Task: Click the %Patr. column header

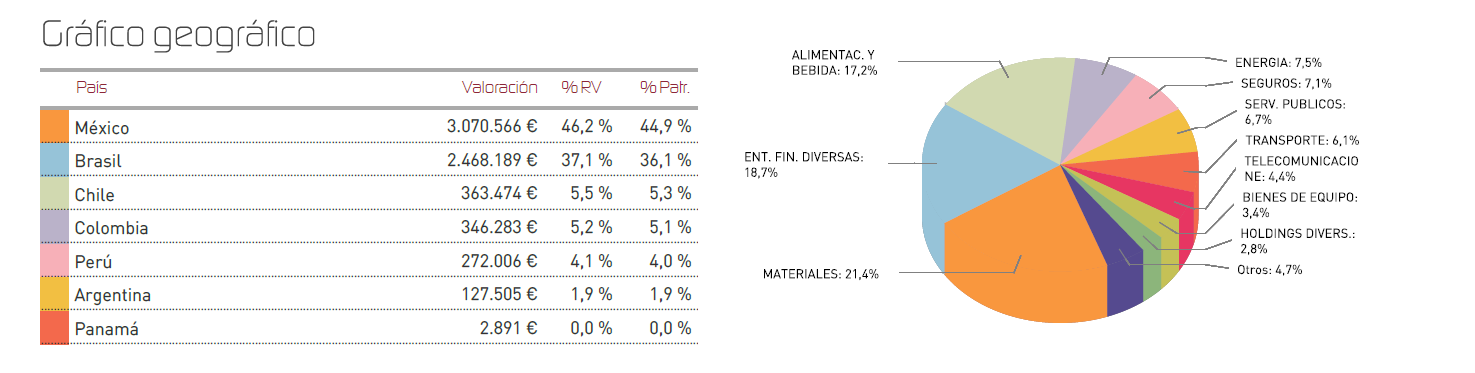Action: (665, 89)
